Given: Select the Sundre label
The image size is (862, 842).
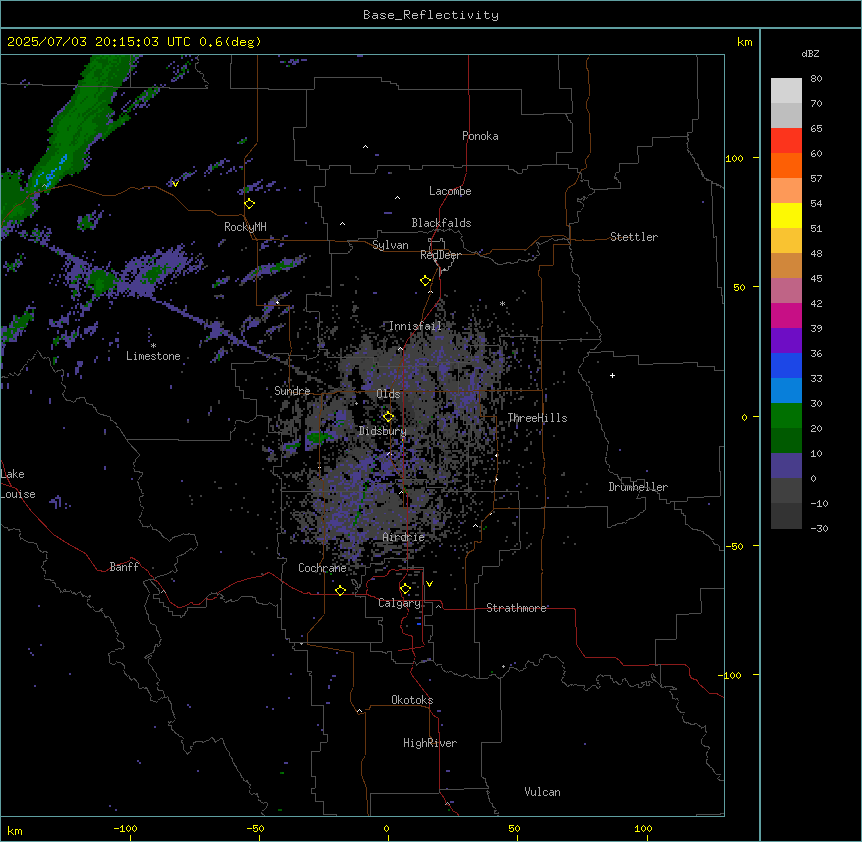Looking at the screenshot, I should click(x=292, y=391).
